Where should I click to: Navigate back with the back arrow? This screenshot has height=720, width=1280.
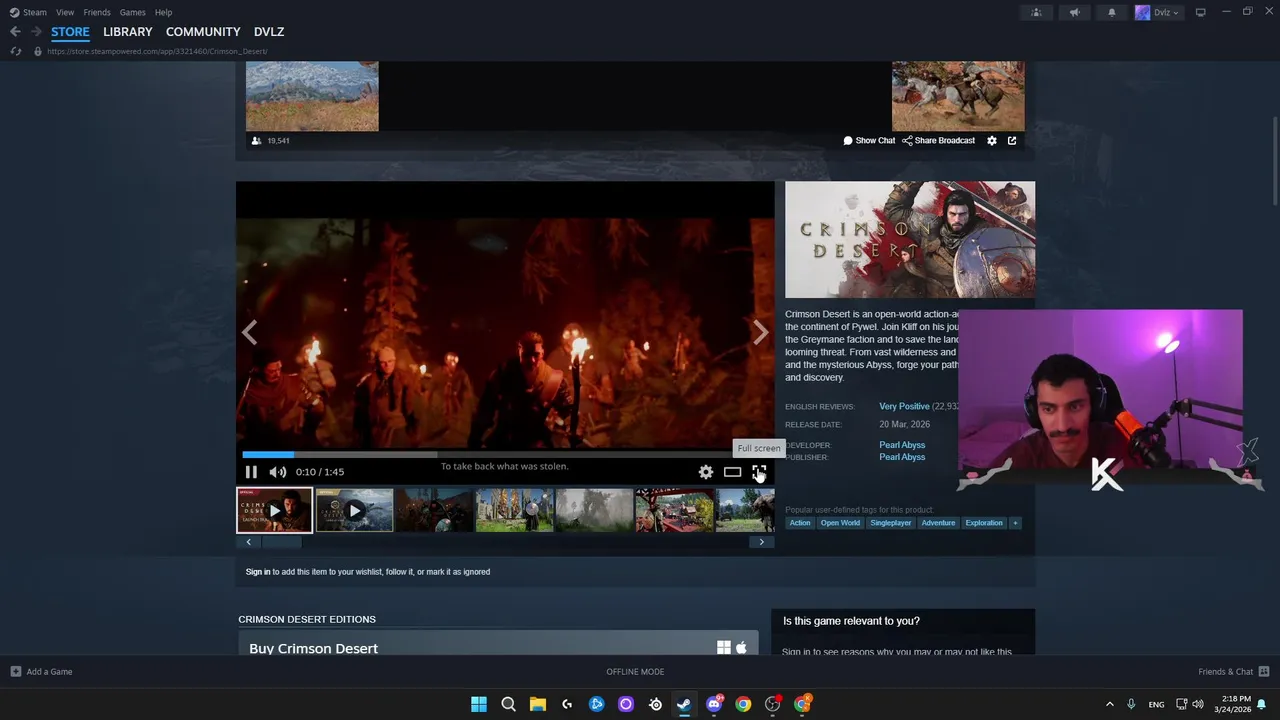[x=15, y=32]
